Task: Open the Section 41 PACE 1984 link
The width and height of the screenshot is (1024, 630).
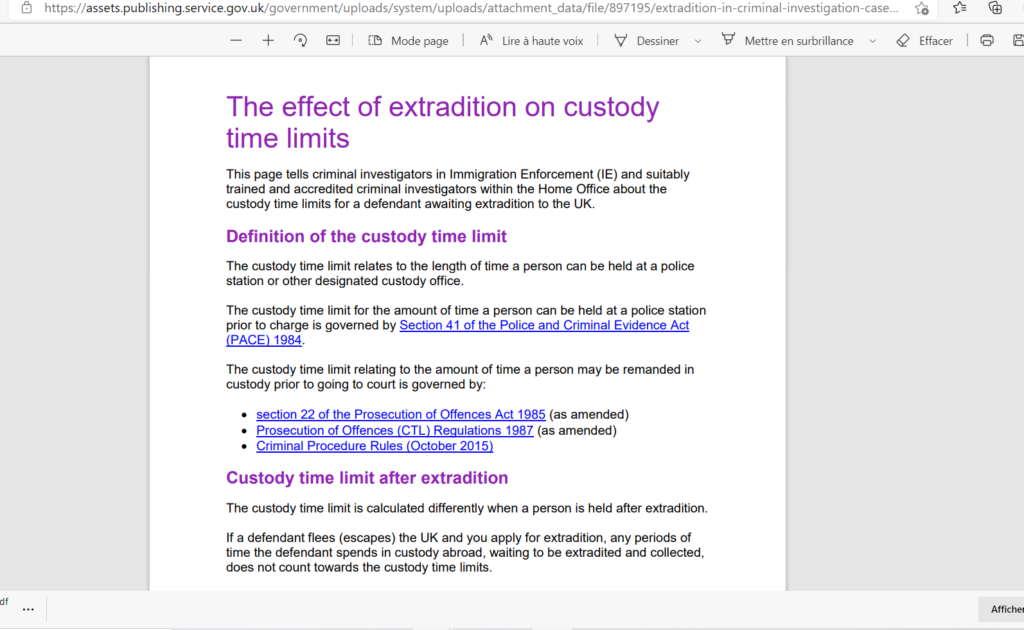Action: [544, 325]
